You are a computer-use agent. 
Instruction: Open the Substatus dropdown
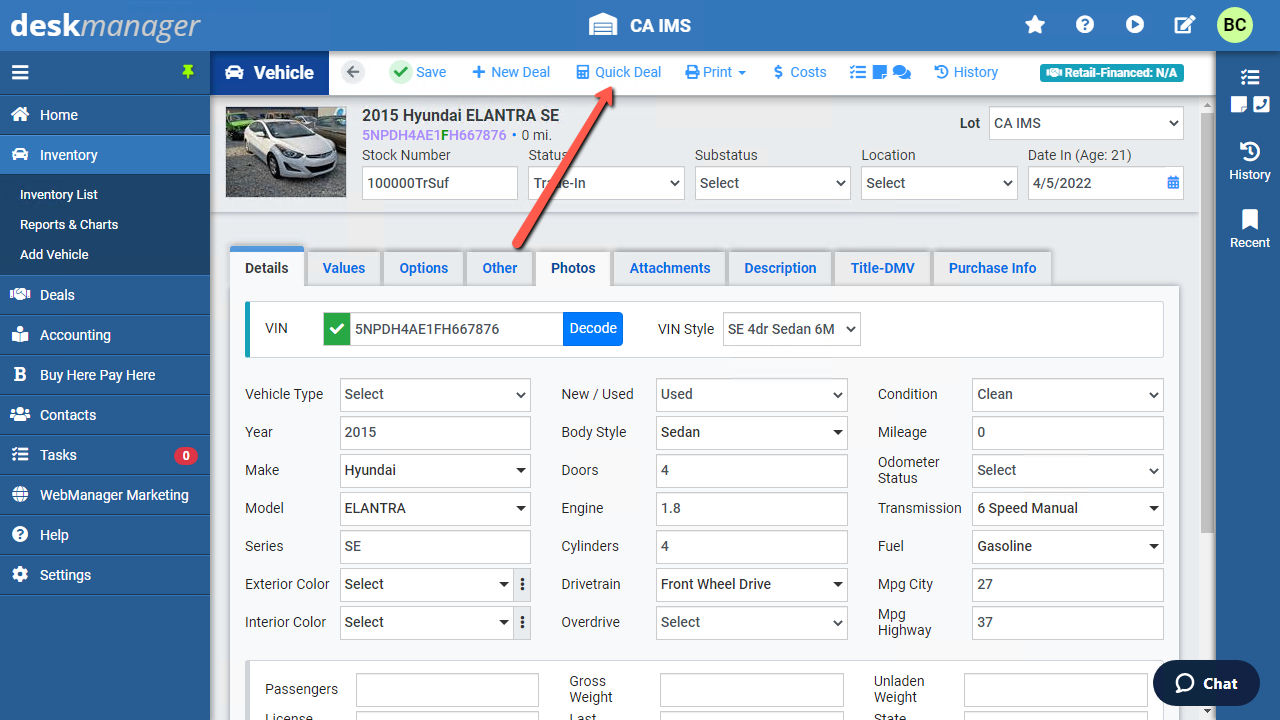(773, 183)
